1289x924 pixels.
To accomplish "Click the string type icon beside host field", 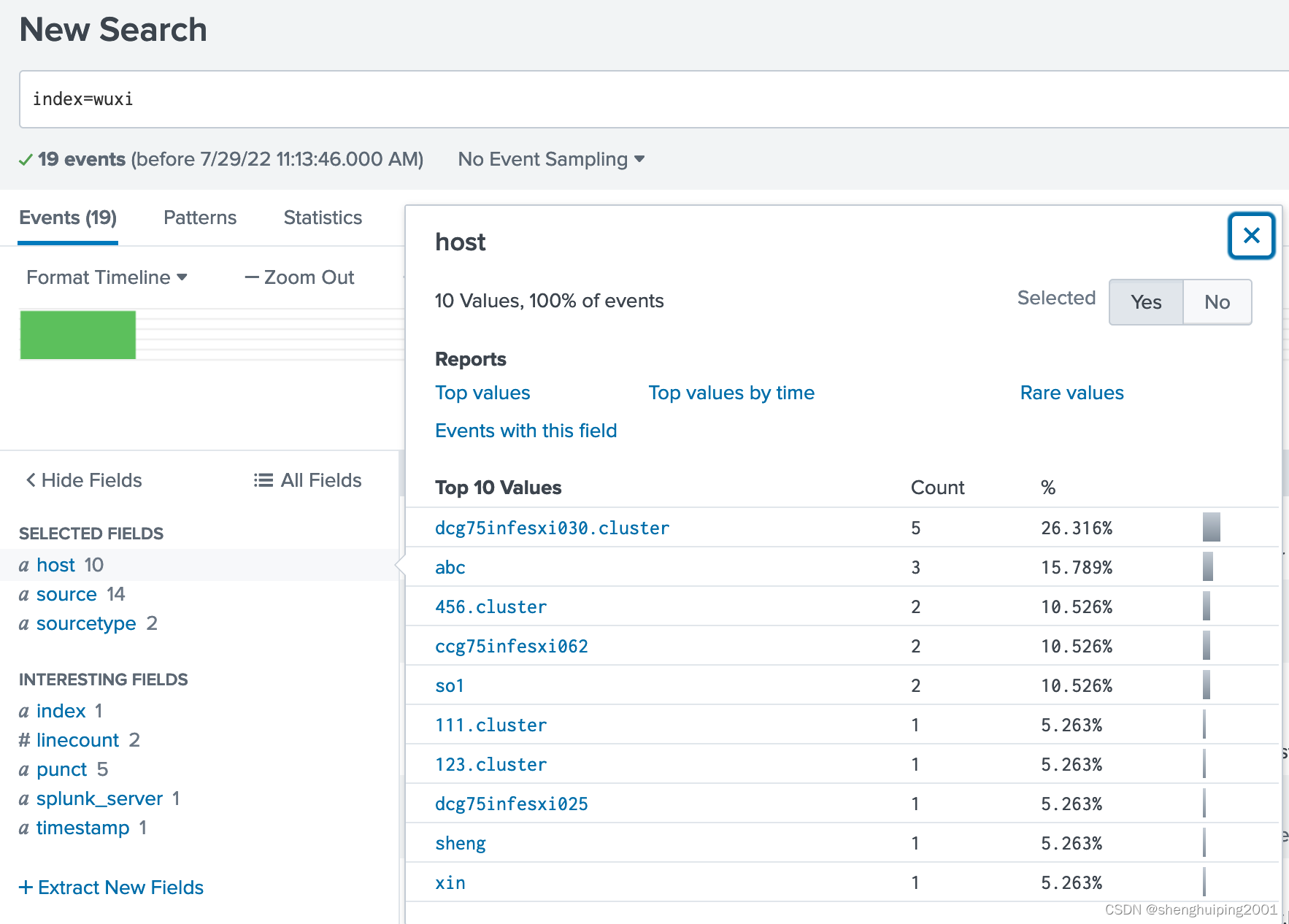I will point(24,564).
